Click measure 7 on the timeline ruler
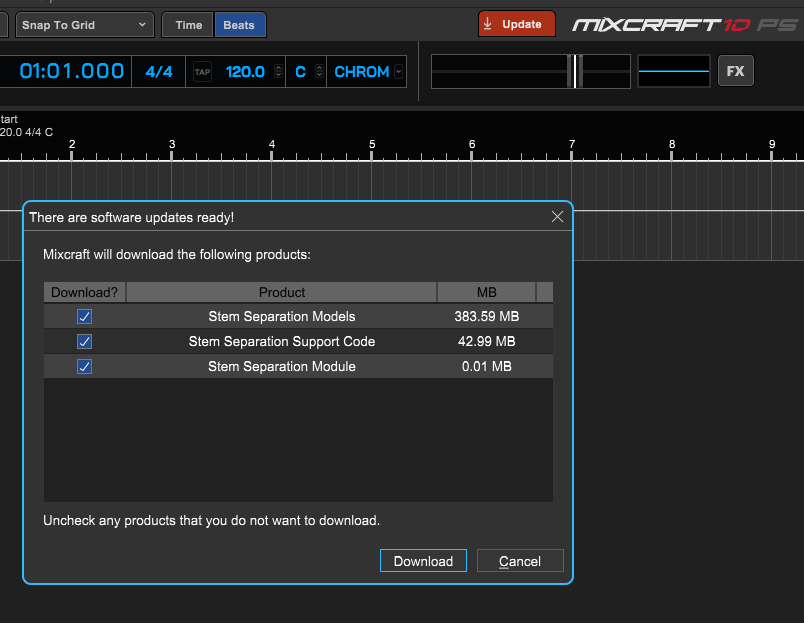 [x=572, y=145]
